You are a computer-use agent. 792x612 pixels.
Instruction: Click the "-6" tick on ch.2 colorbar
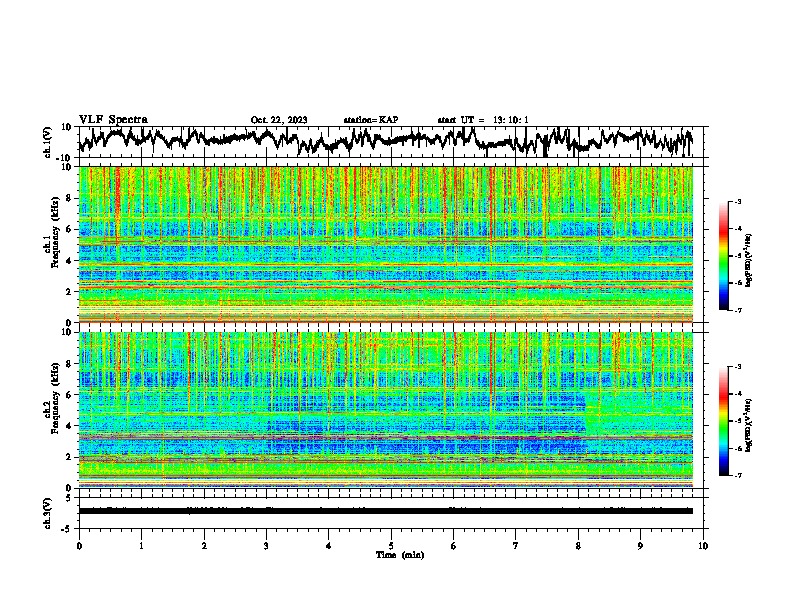coord(737,448)
